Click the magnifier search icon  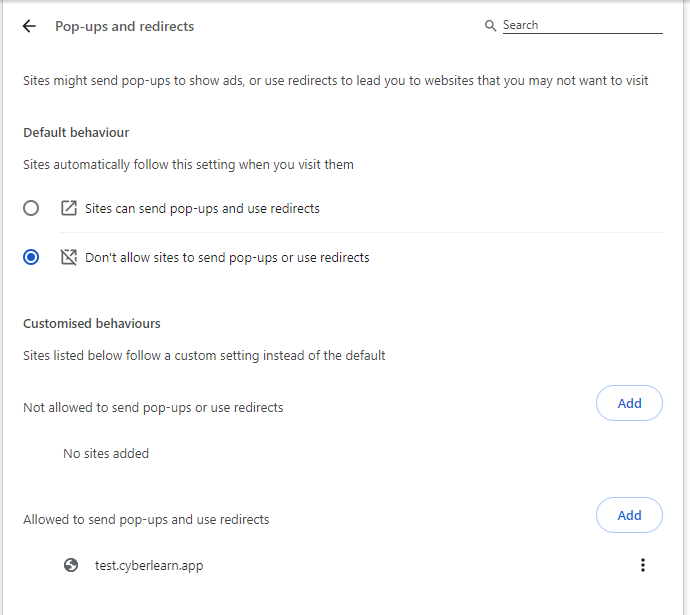coord(490,26)
